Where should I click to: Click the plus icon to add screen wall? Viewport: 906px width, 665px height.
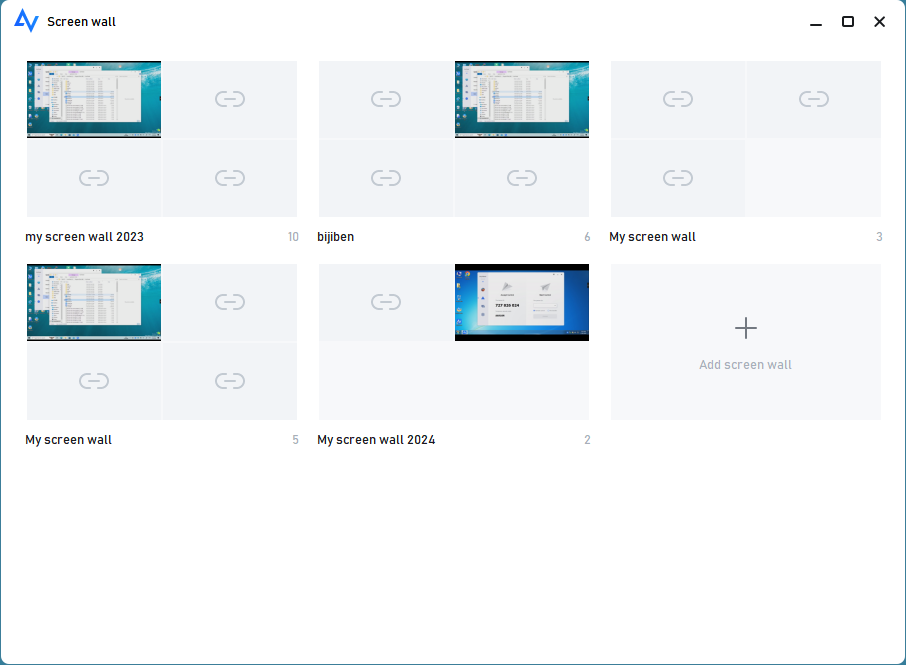click(x=745, y=327)
